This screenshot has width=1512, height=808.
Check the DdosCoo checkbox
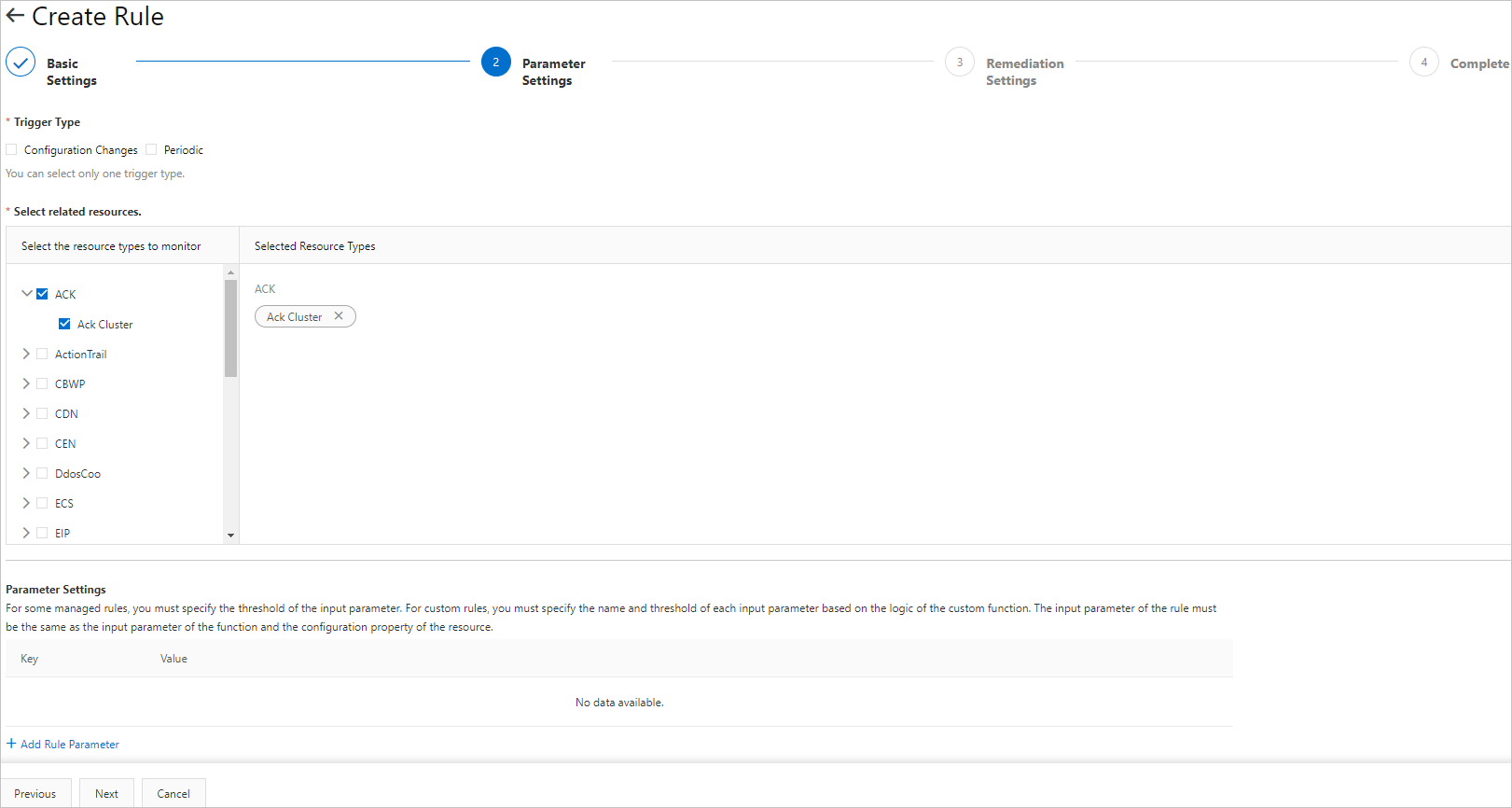pos(42,473)
